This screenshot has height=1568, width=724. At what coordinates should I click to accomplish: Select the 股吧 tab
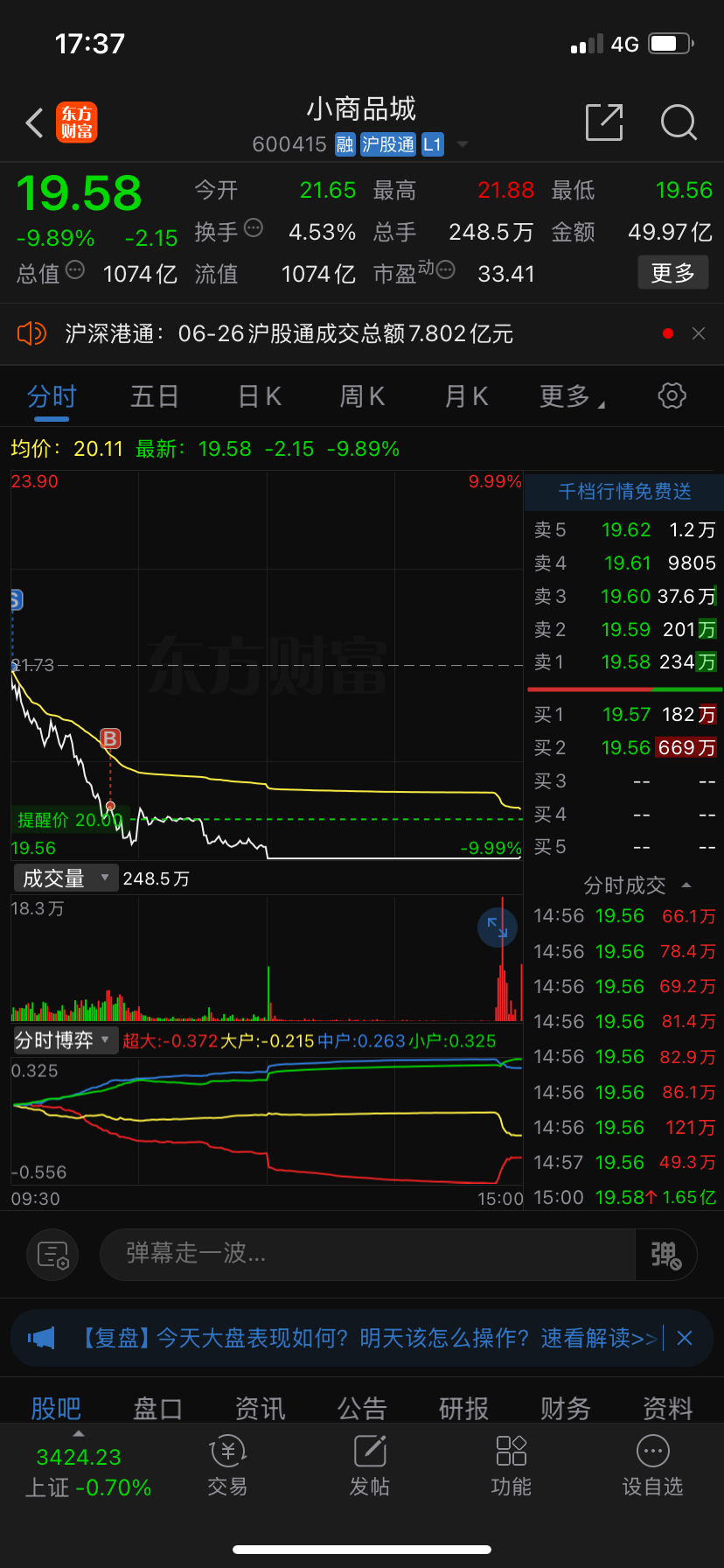point(56,1408)
